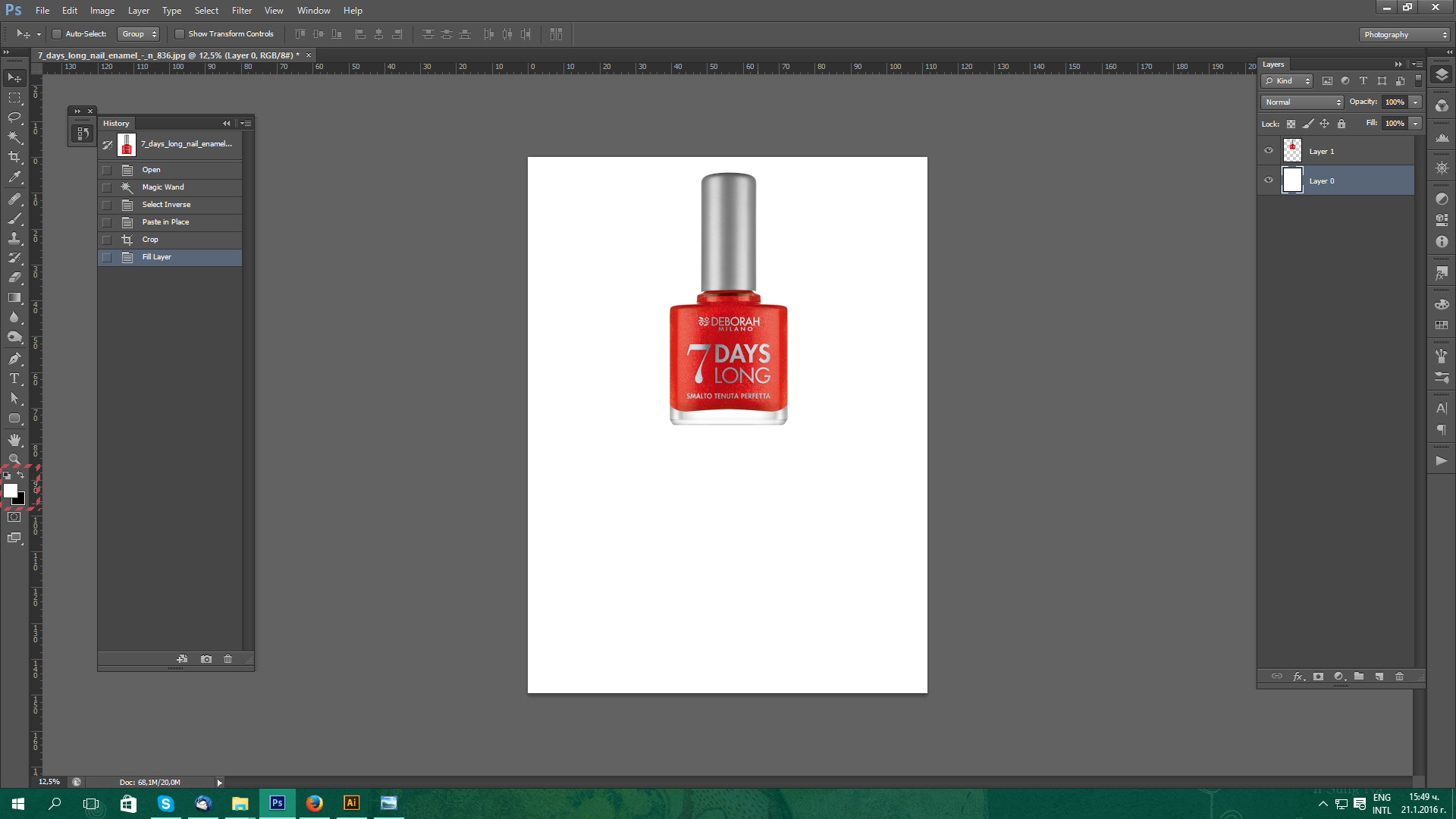Screen dimensions: 1456x819
Task: Hide Layer 1 visibility eye
Action: pos(1269,150)
